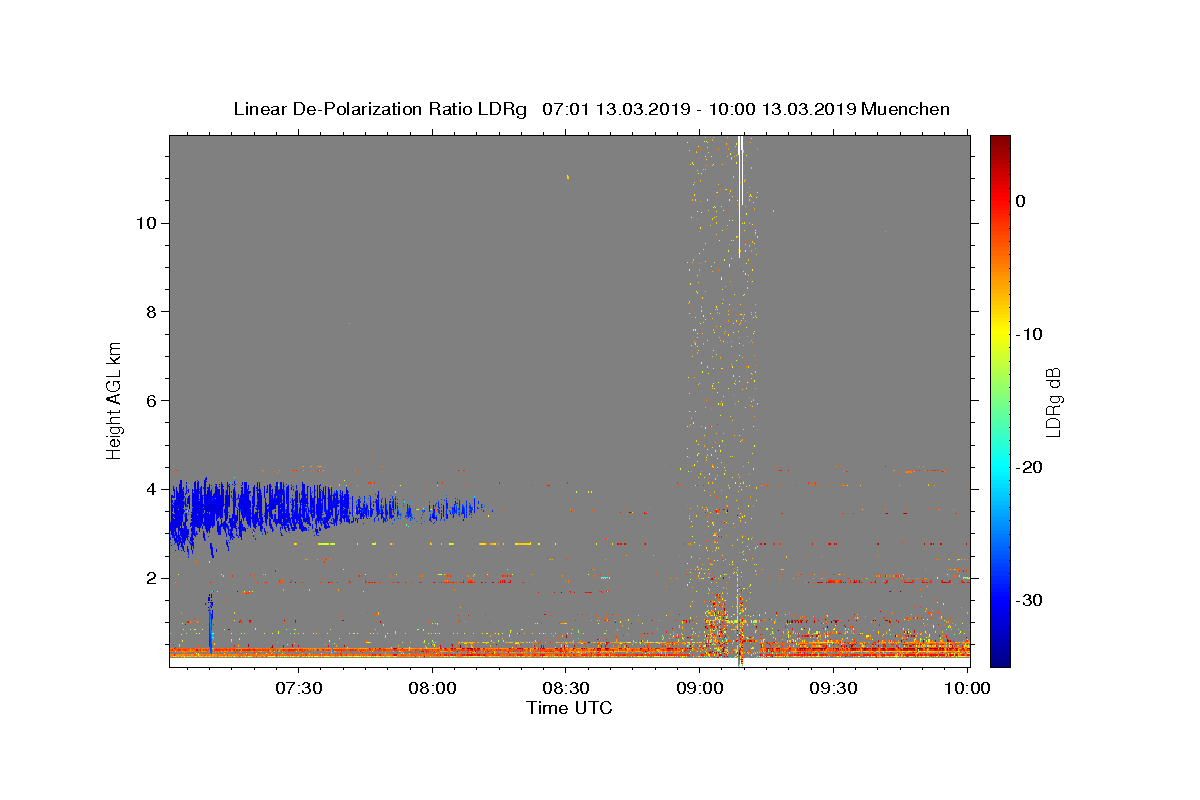This screenshot has width=1200, height=800.
Task: Click the colorbar tick label -10
Action: [x=1029, y=334]
